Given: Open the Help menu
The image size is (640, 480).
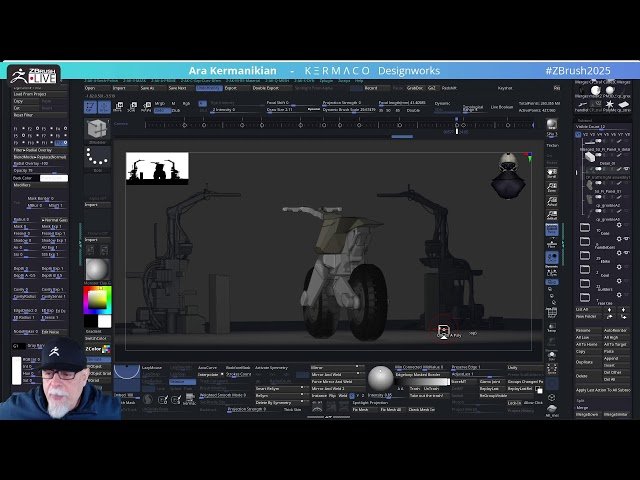Looking at the screenshot, I should click(359, 81).
